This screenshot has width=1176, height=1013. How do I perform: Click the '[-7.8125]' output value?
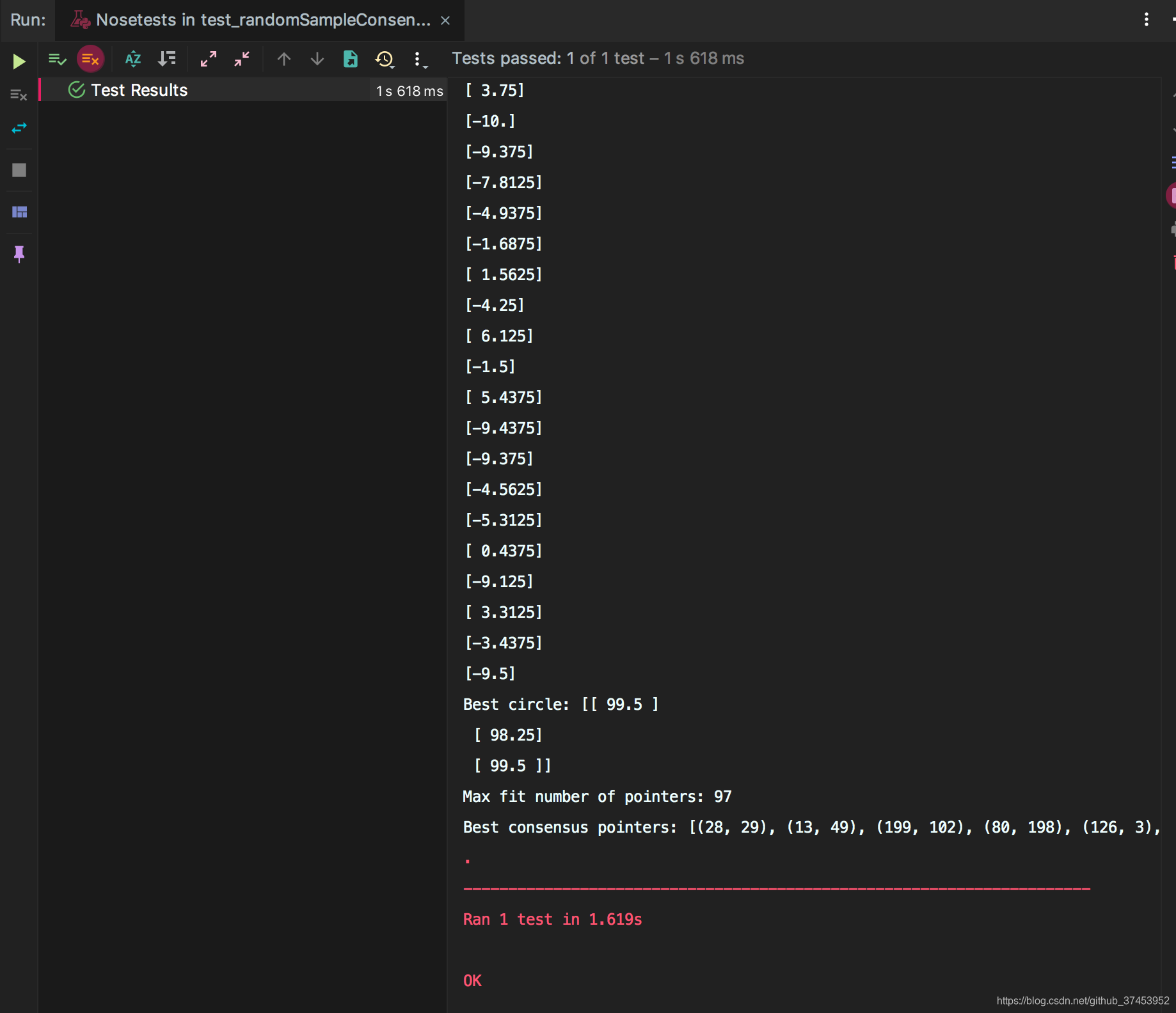click(x=504, y=183)
